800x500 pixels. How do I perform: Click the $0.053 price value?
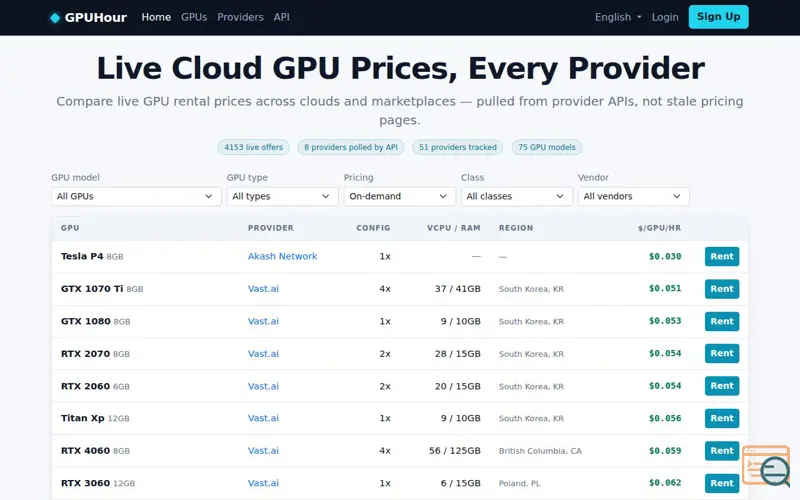click(x=665, y=321)
